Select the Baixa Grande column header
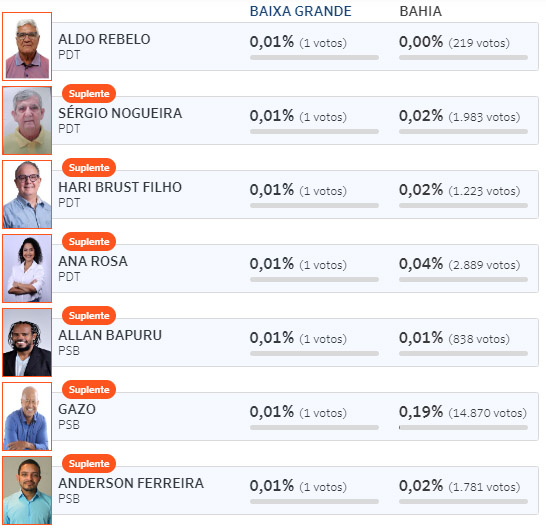This screenshot has width=546, height=531. point(301,11)
